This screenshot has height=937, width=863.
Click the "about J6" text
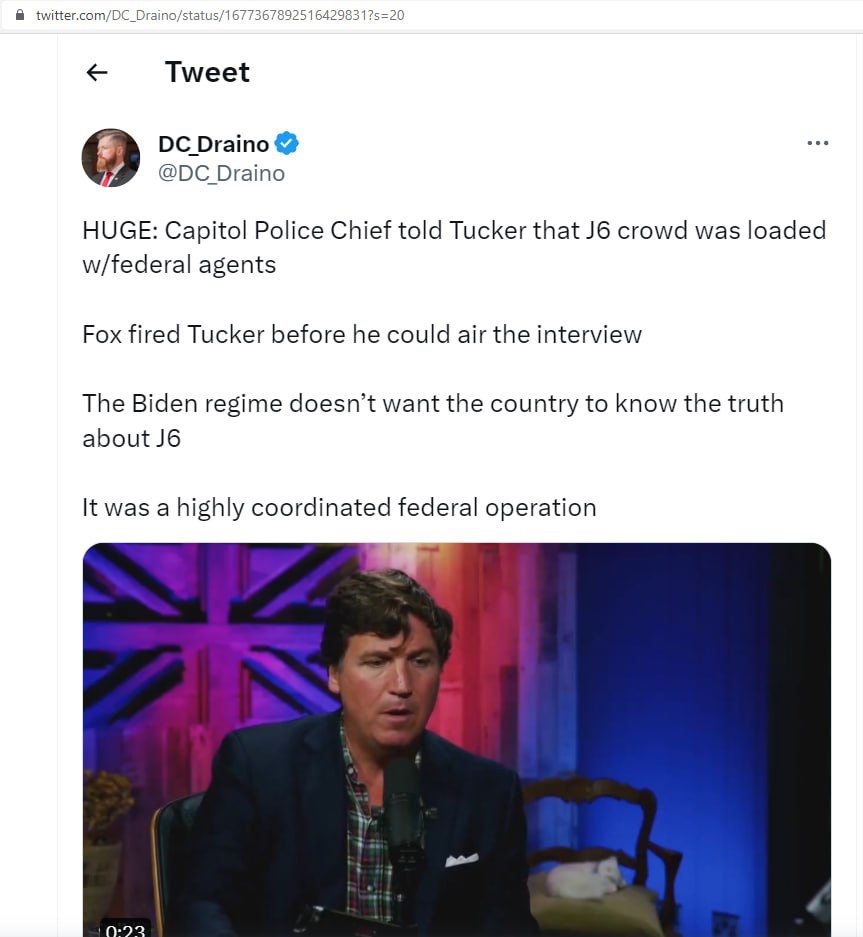click(x=131, y=438)
